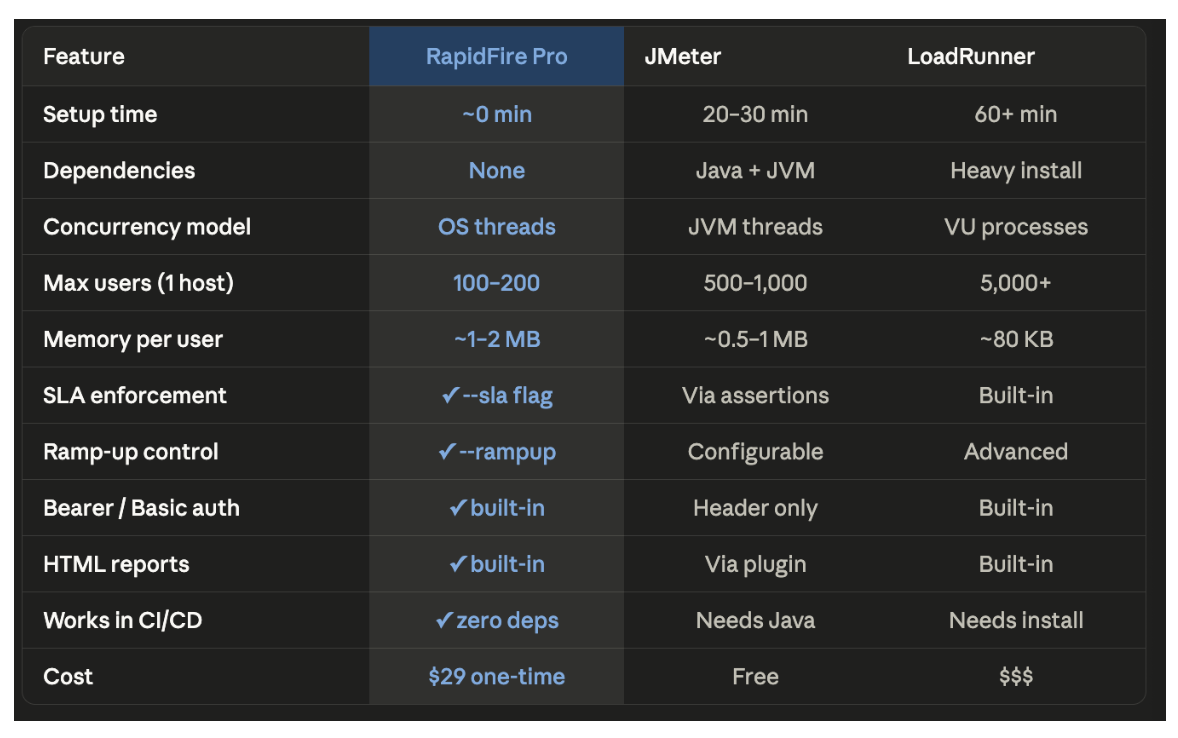The image size is (1178, 738).
Task: Click the Header only cell
Action: 755,508
